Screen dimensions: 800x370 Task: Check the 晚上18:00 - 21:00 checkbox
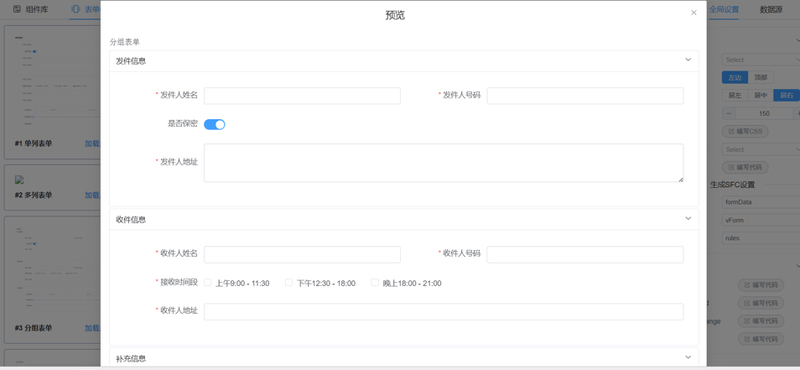point(375,282)
